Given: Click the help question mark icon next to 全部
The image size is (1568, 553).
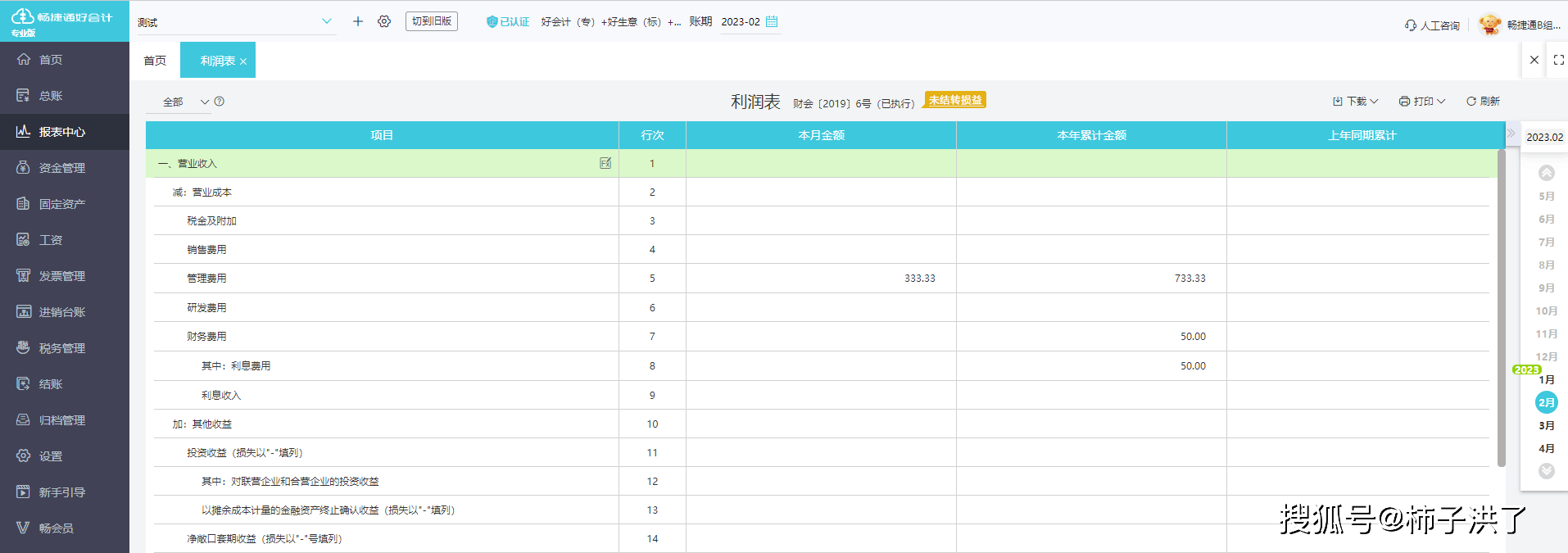Looking at the screenshot, I should (x=220, y=102).
